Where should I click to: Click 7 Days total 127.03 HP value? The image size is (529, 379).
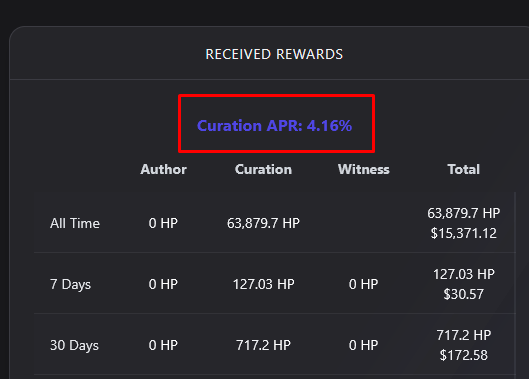[464, 274]
